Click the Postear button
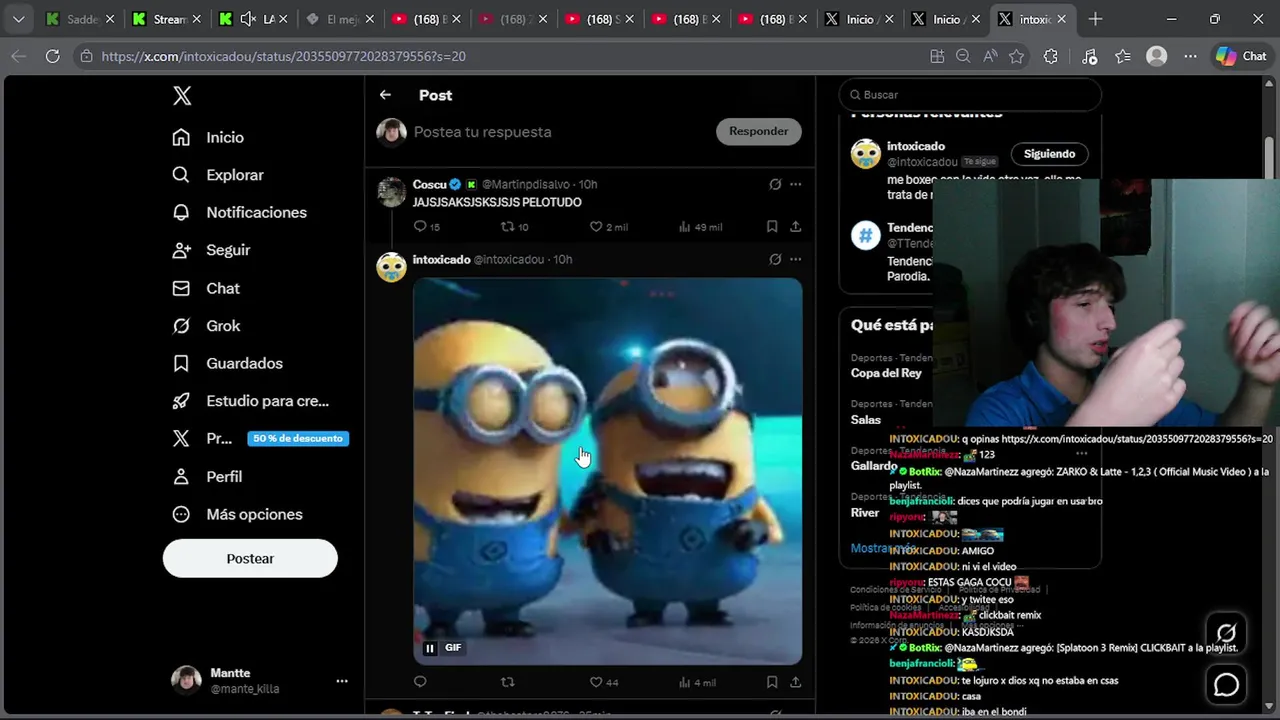Image resolution: width=1280 pixels, height=720 pixels. pyautogui.click(x=250, y=558)
